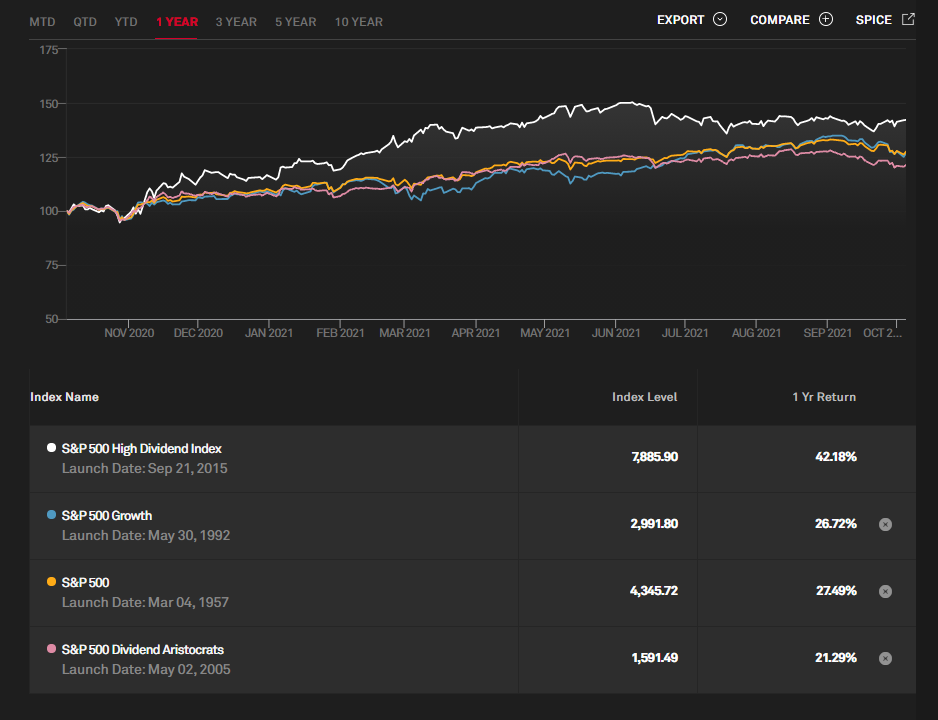Click Launch Date: Mar 04, 1957 text
This screenshot has width=938, height=720.
point(145,602)
